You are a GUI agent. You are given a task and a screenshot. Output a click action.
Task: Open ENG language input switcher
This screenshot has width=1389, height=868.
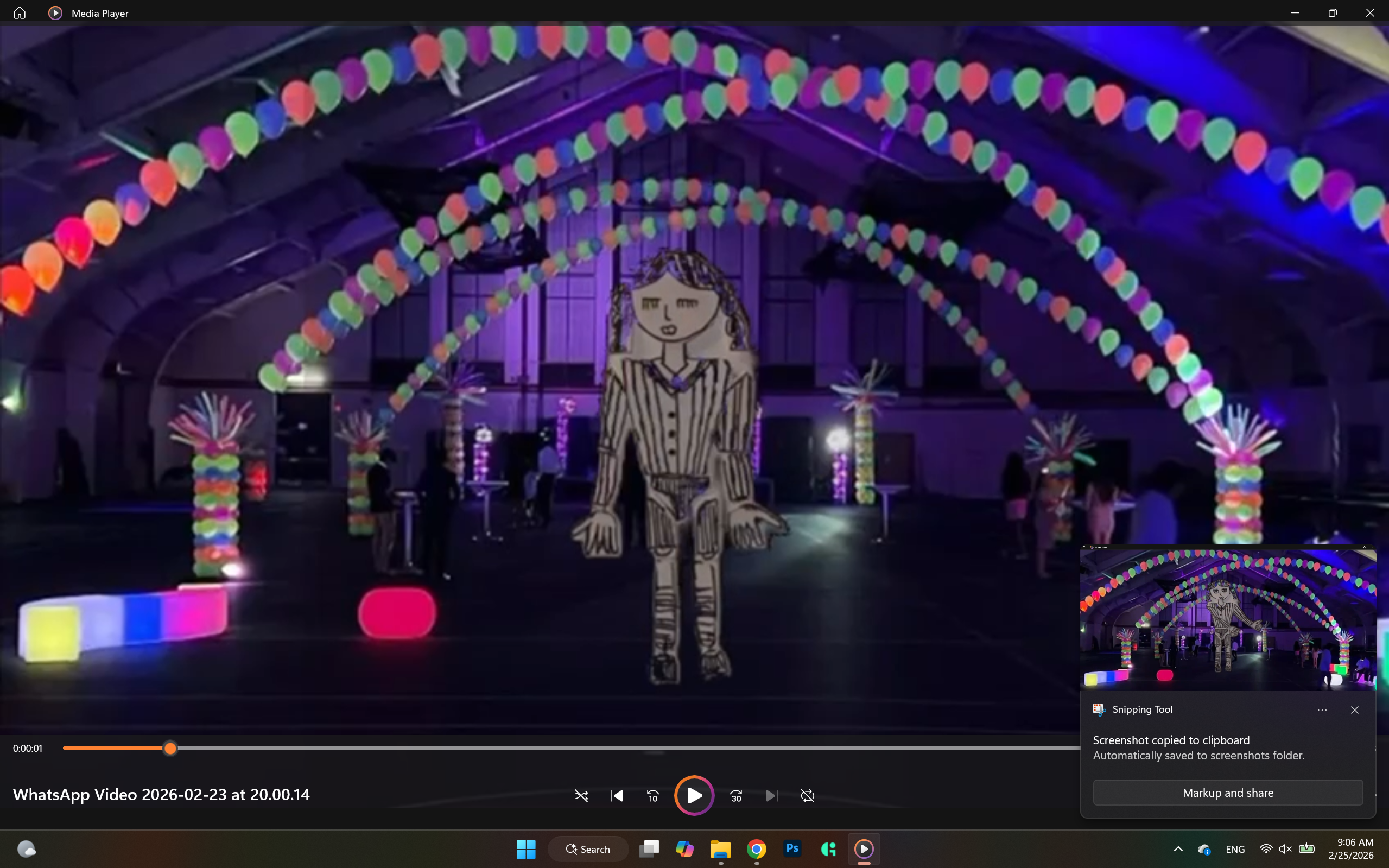(x=1235, y=849)
